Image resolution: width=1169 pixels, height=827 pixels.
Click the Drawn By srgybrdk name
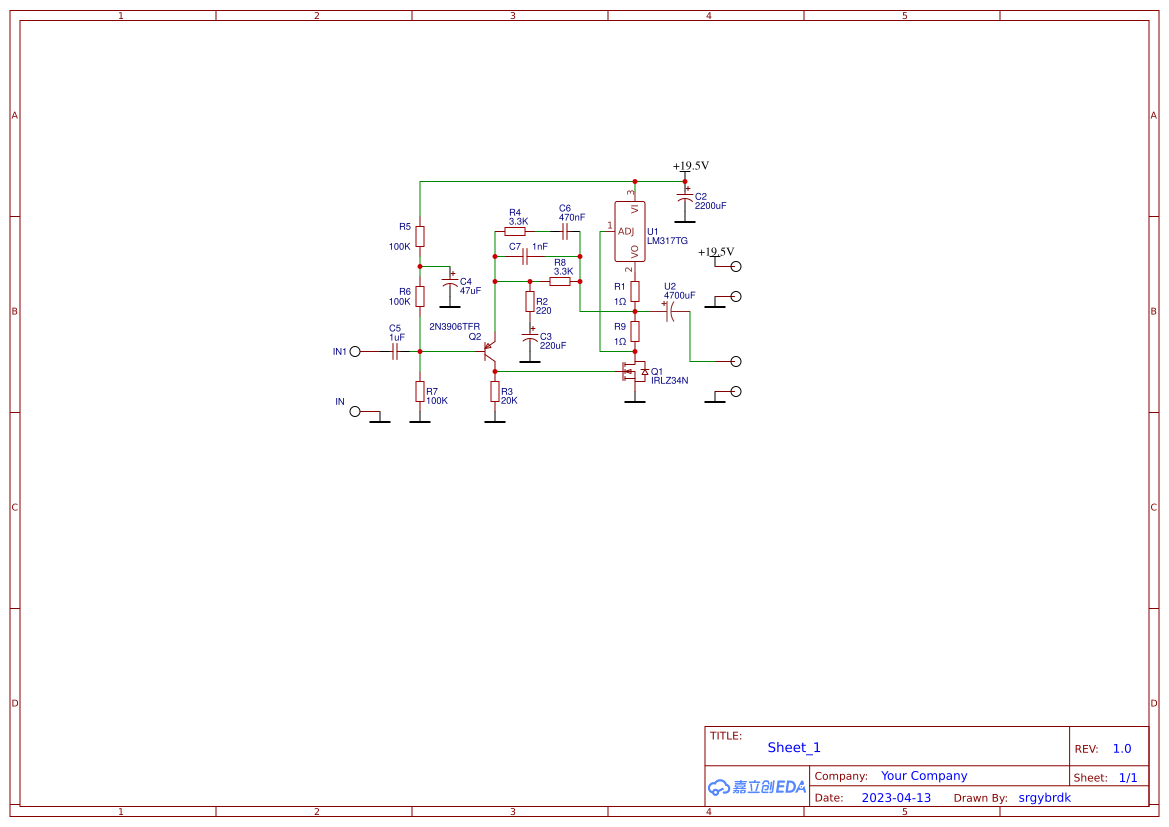[1044, 798]
